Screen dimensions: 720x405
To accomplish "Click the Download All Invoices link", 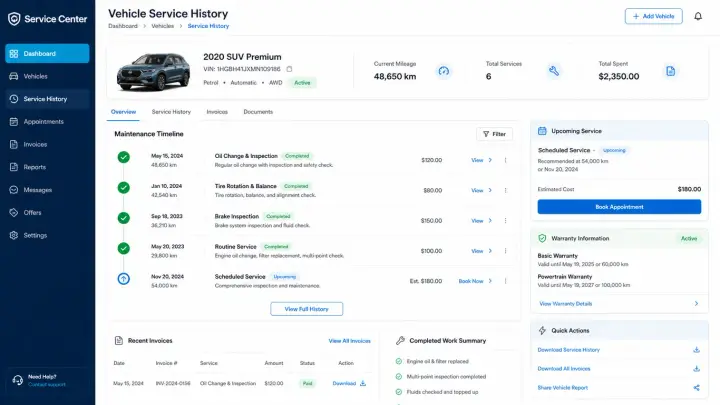I will pos(563,369).
